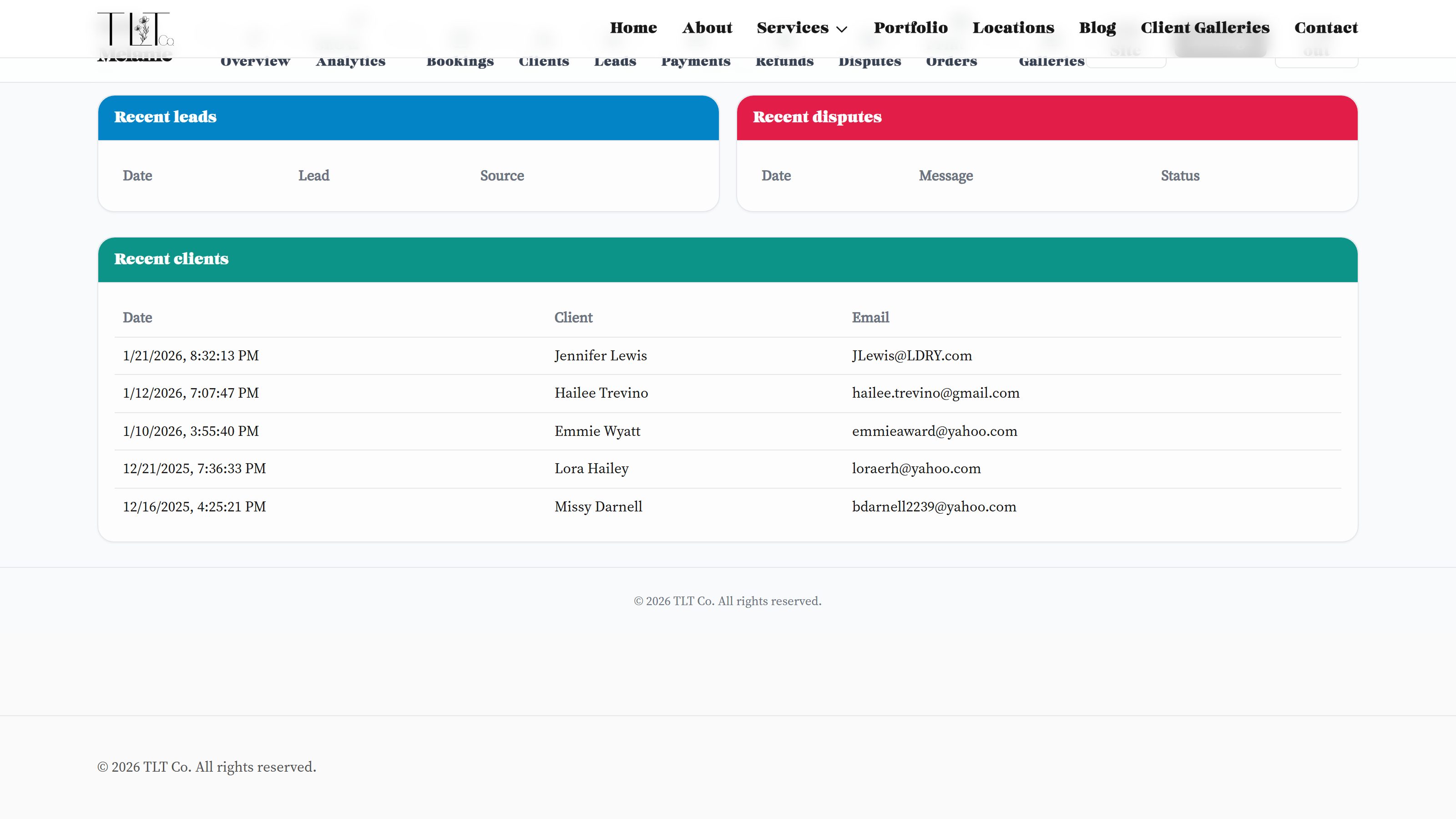Expand the Services dropdown chevron
Screen dimensions: 1456x819
pyautogui.click(x=842, y=29)
